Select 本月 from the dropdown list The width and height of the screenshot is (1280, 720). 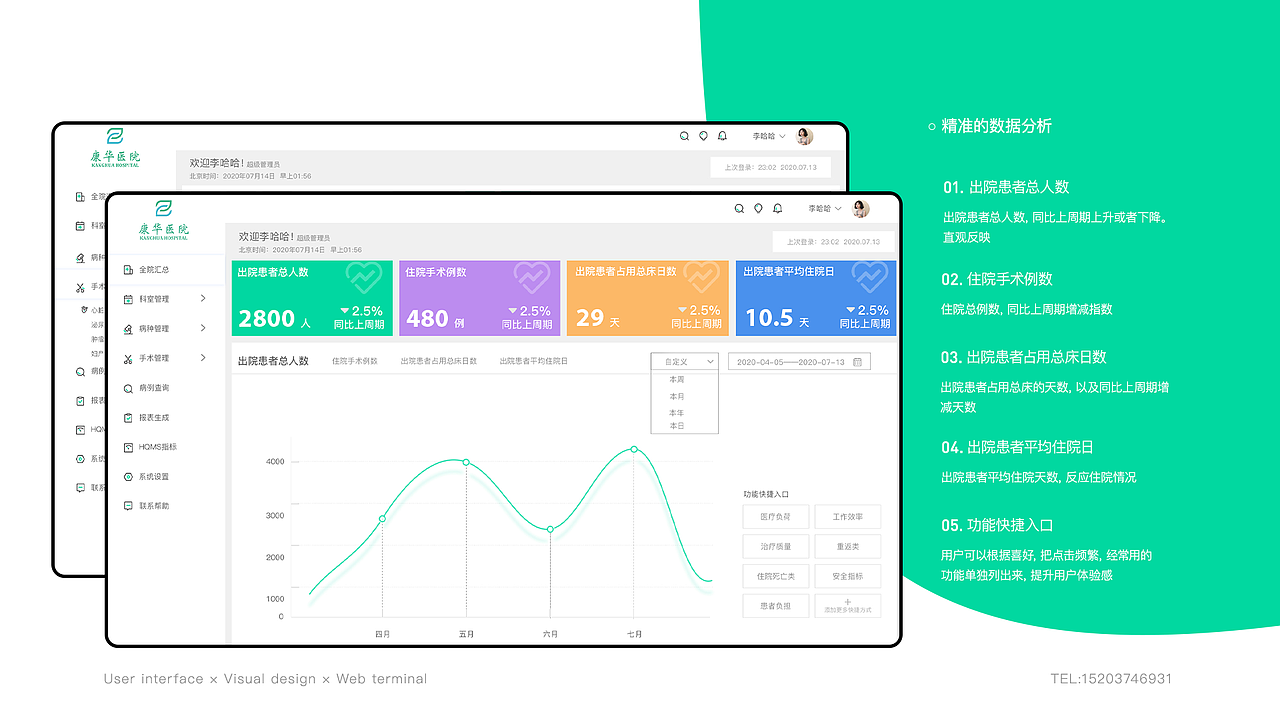point(677,397)
